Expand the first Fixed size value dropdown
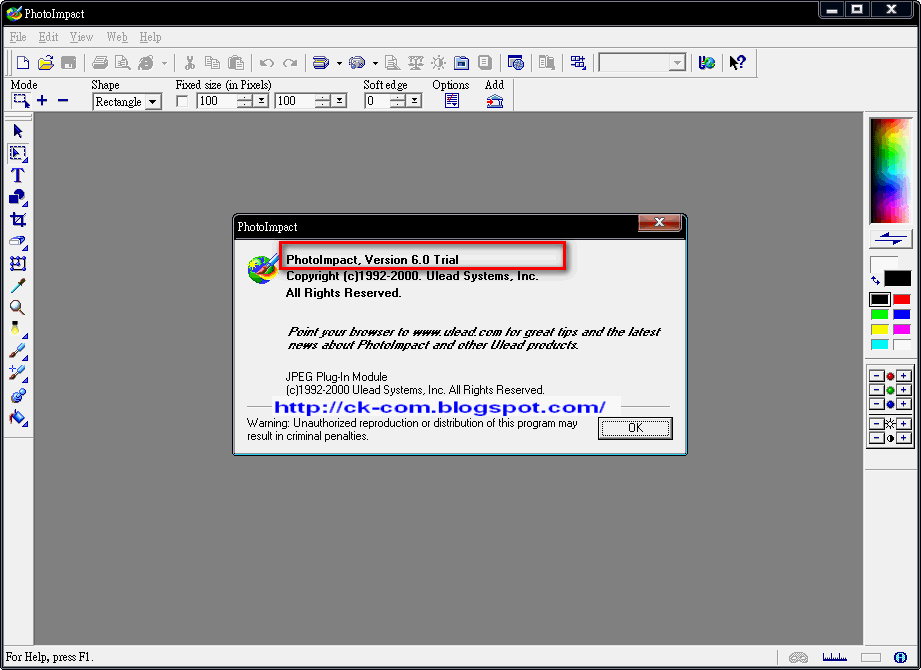This screenshot has height=670, width=921. (x=260, y=101)
